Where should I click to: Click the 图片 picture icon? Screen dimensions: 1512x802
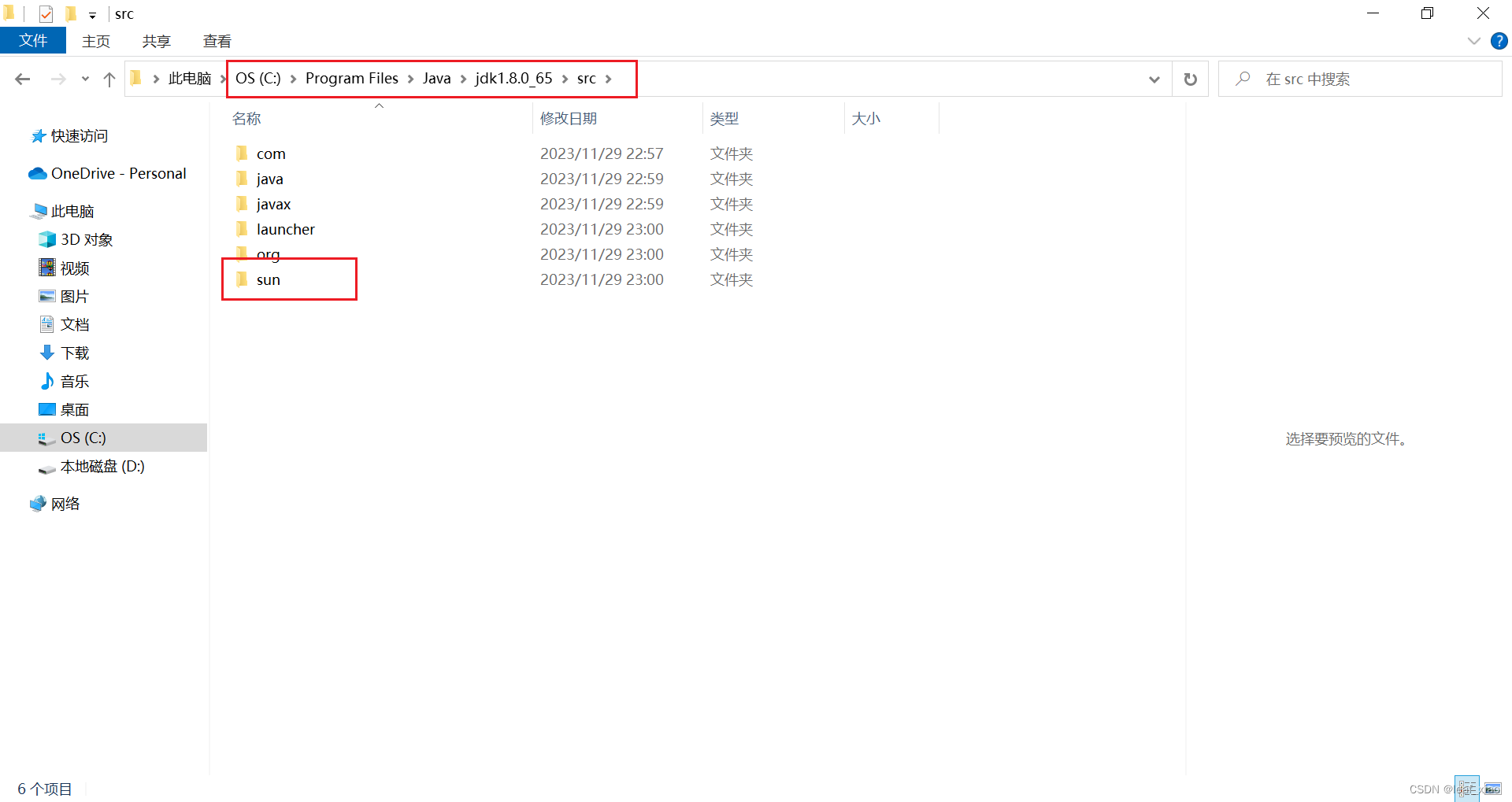point(47,296)
